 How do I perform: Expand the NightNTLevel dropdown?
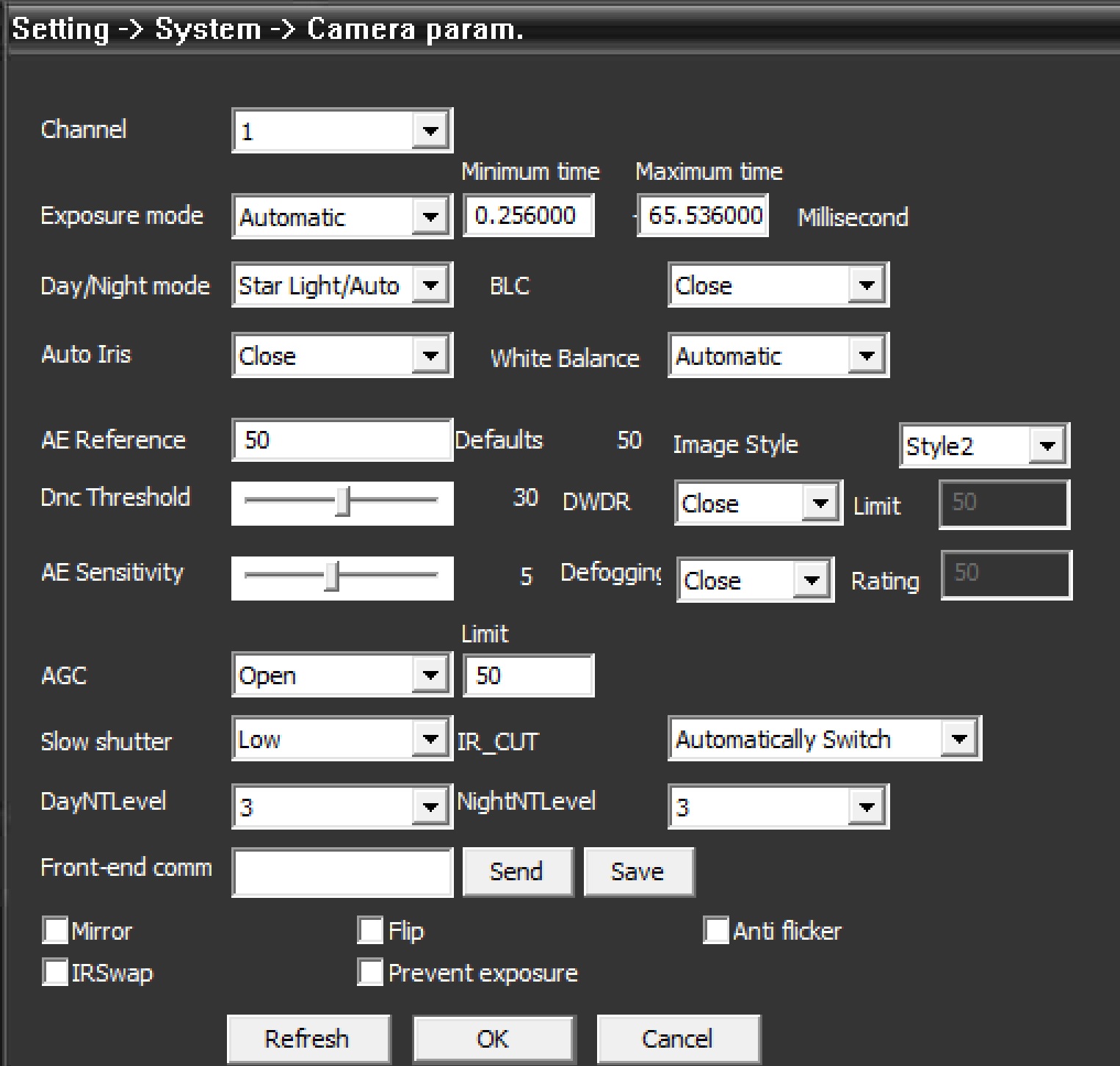pyautogui.click(x=866, y=807)
